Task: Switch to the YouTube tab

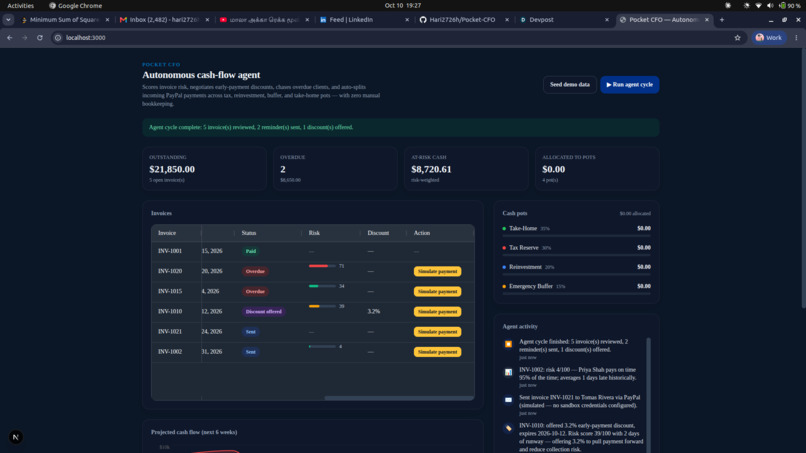Action: click(x=264, y=20)
